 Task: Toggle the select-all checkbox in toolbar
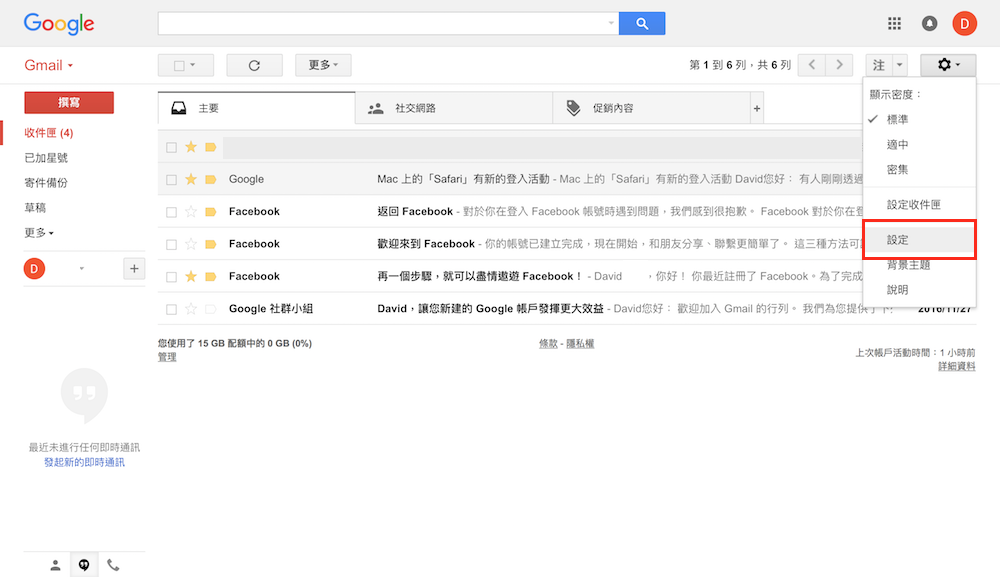(x=180, y=66)
